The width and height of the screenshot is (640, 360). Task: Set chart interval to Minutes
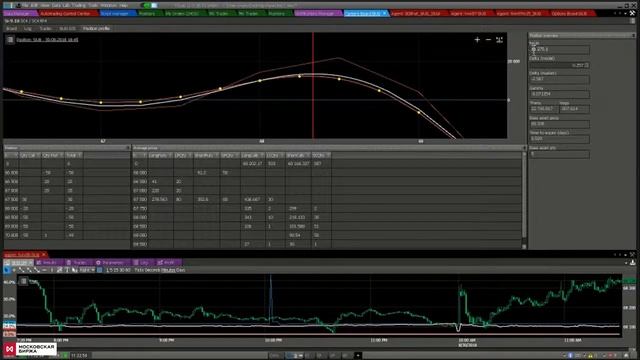coord(168,270)
